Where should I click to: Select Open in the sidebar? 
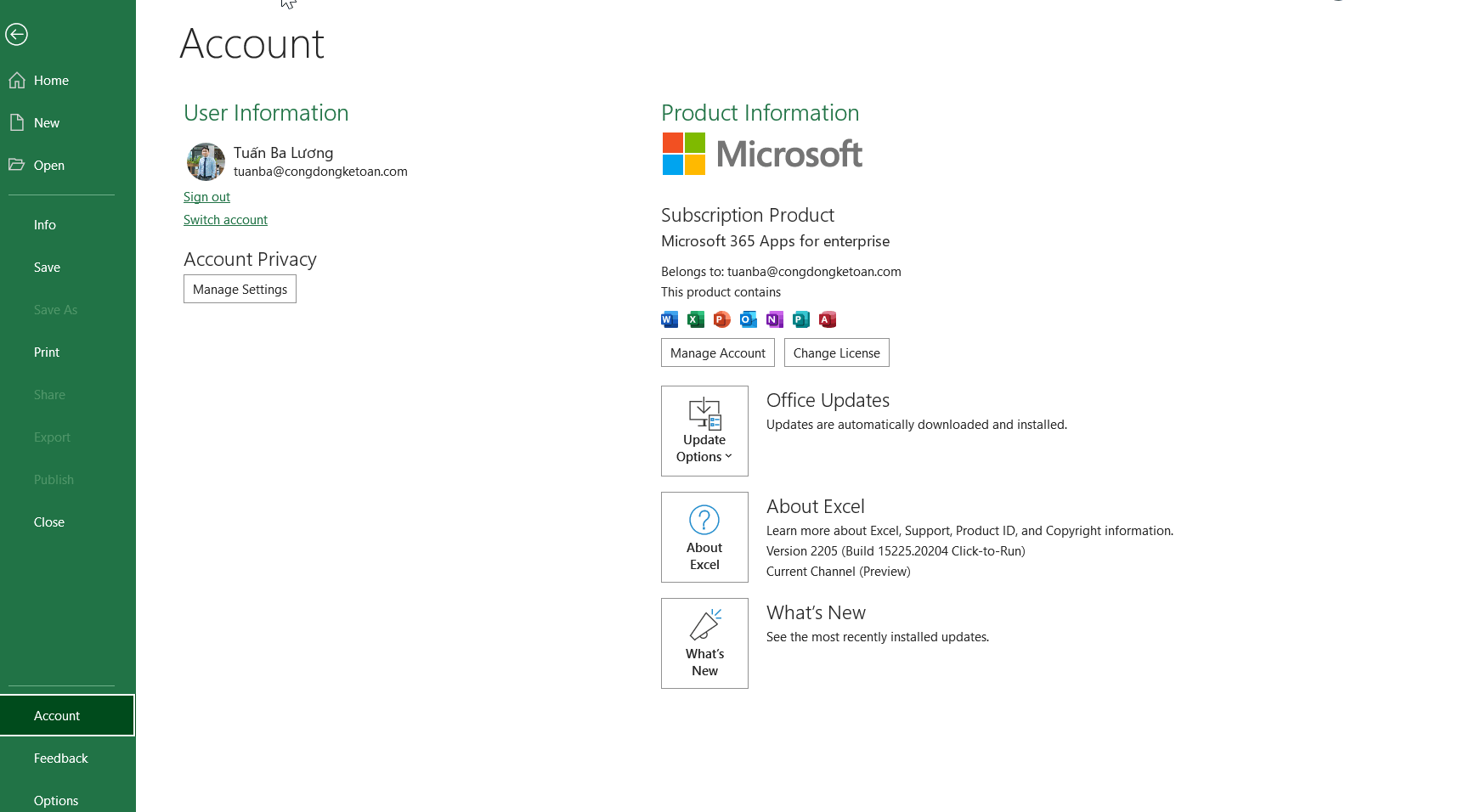pyautogui.click(x=68, y=165)
